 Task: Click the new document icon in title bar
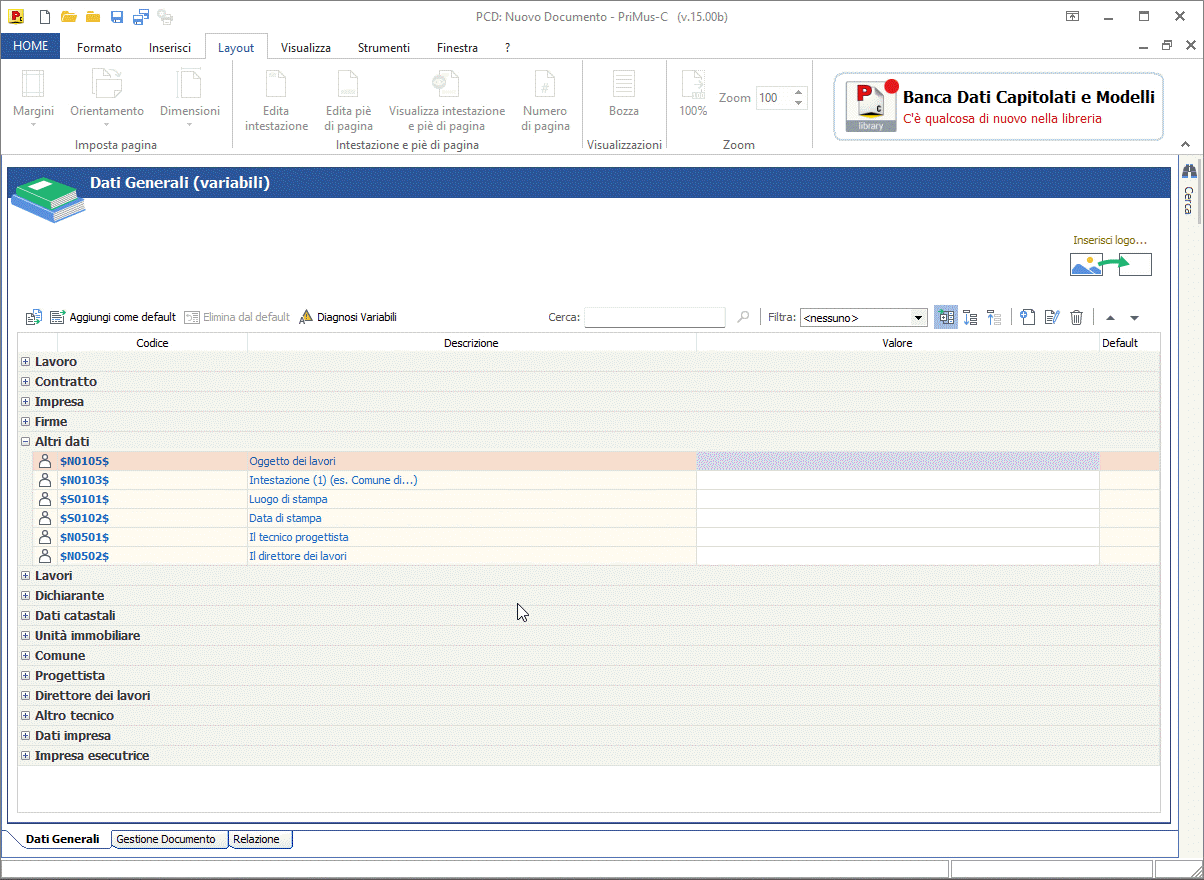click(x=44, y=17)
